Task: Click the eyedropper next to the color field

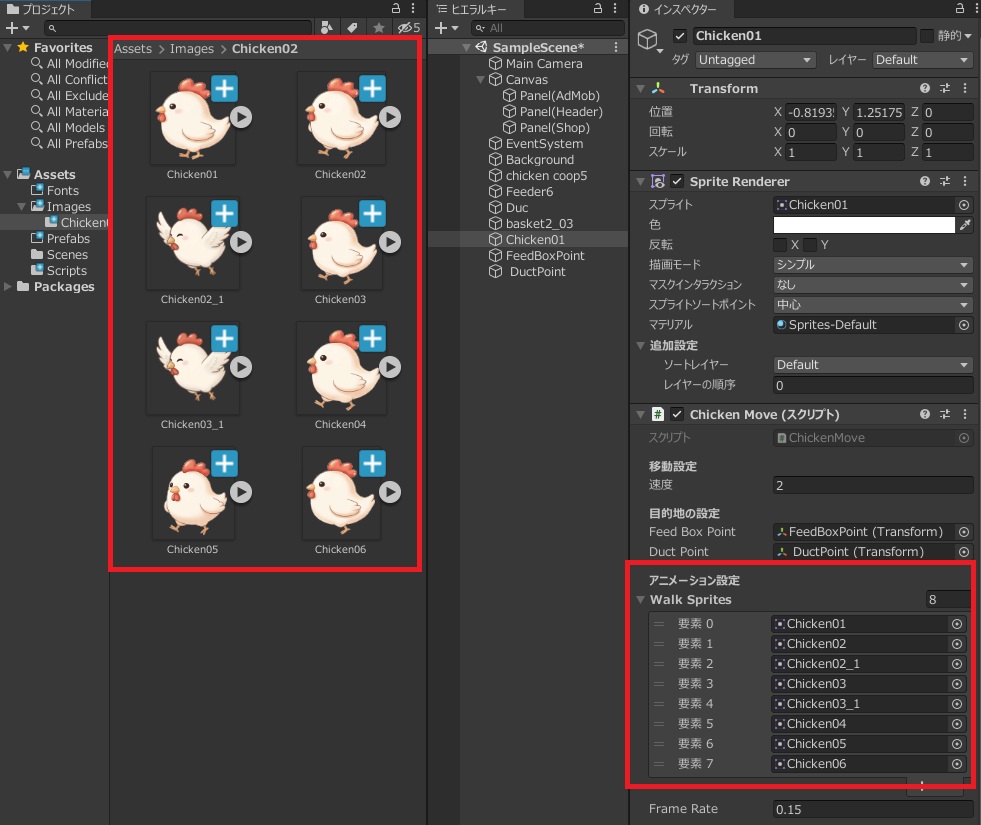Action: pyautogui.click(x=965, y=225)
